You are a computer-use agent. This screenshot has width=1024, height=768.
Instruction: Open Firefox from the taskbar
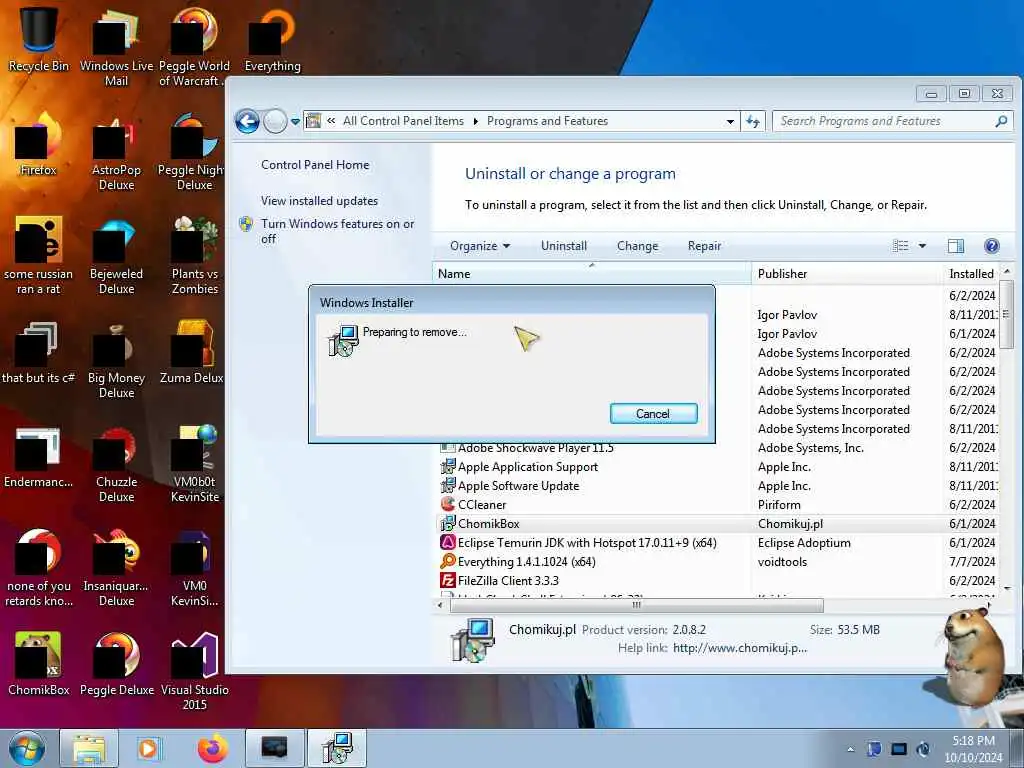point(212,748)
